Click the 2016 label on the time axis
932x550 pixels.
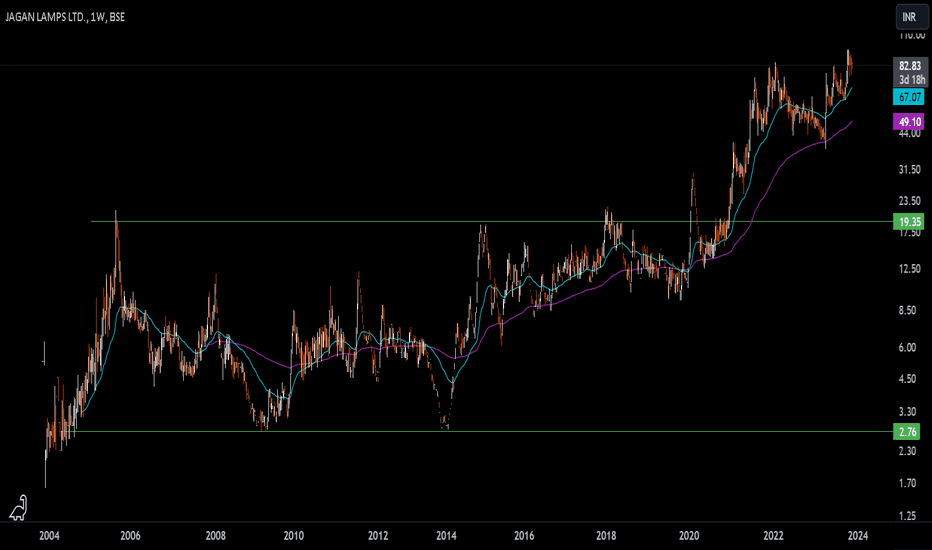524,536
